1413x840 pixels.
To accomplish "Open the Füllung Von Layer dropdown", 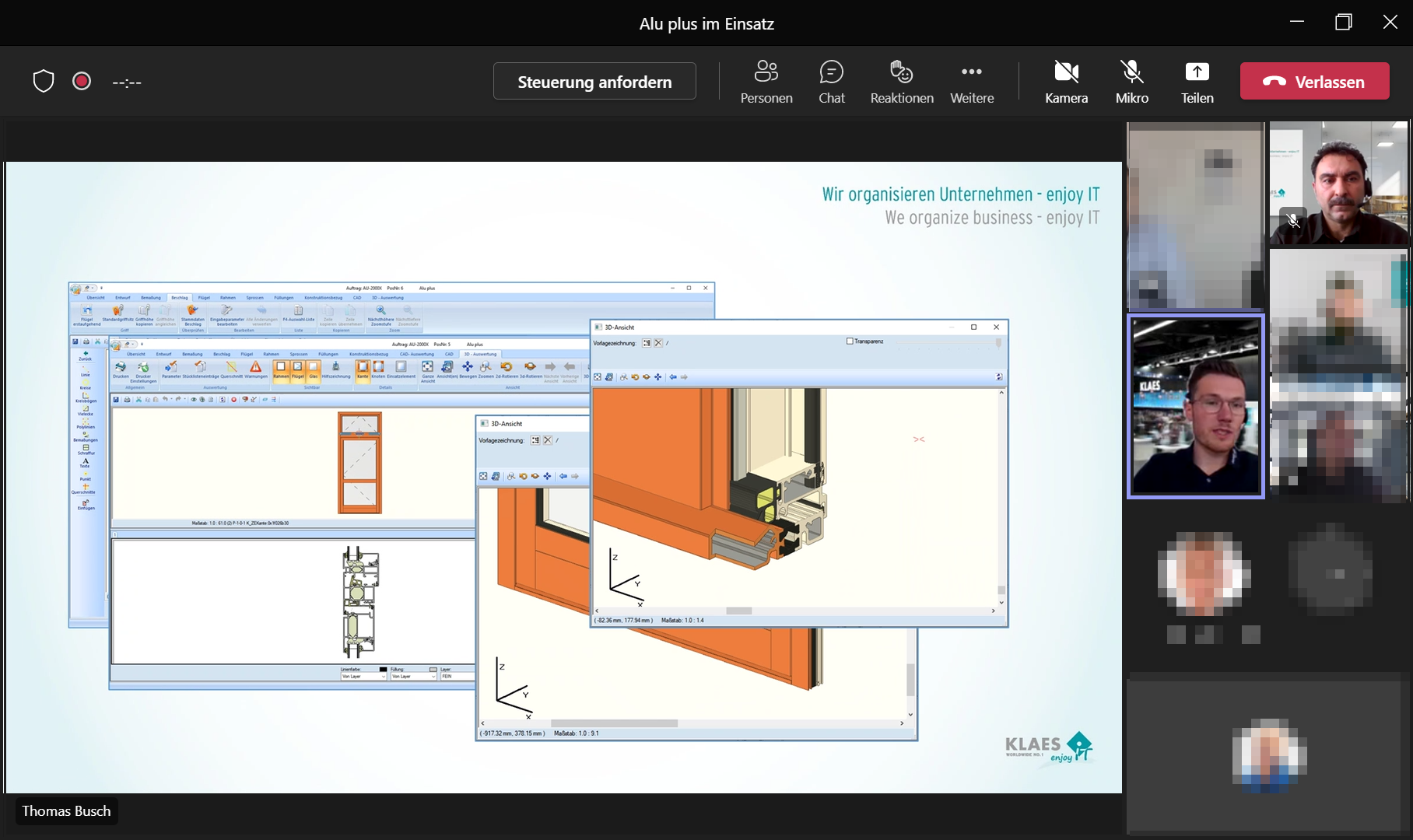I will coord(414,677).
